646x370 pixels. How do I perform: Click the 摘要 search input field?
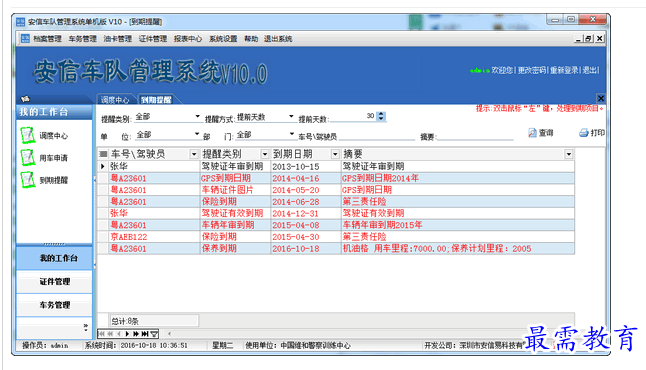point(475,136)
